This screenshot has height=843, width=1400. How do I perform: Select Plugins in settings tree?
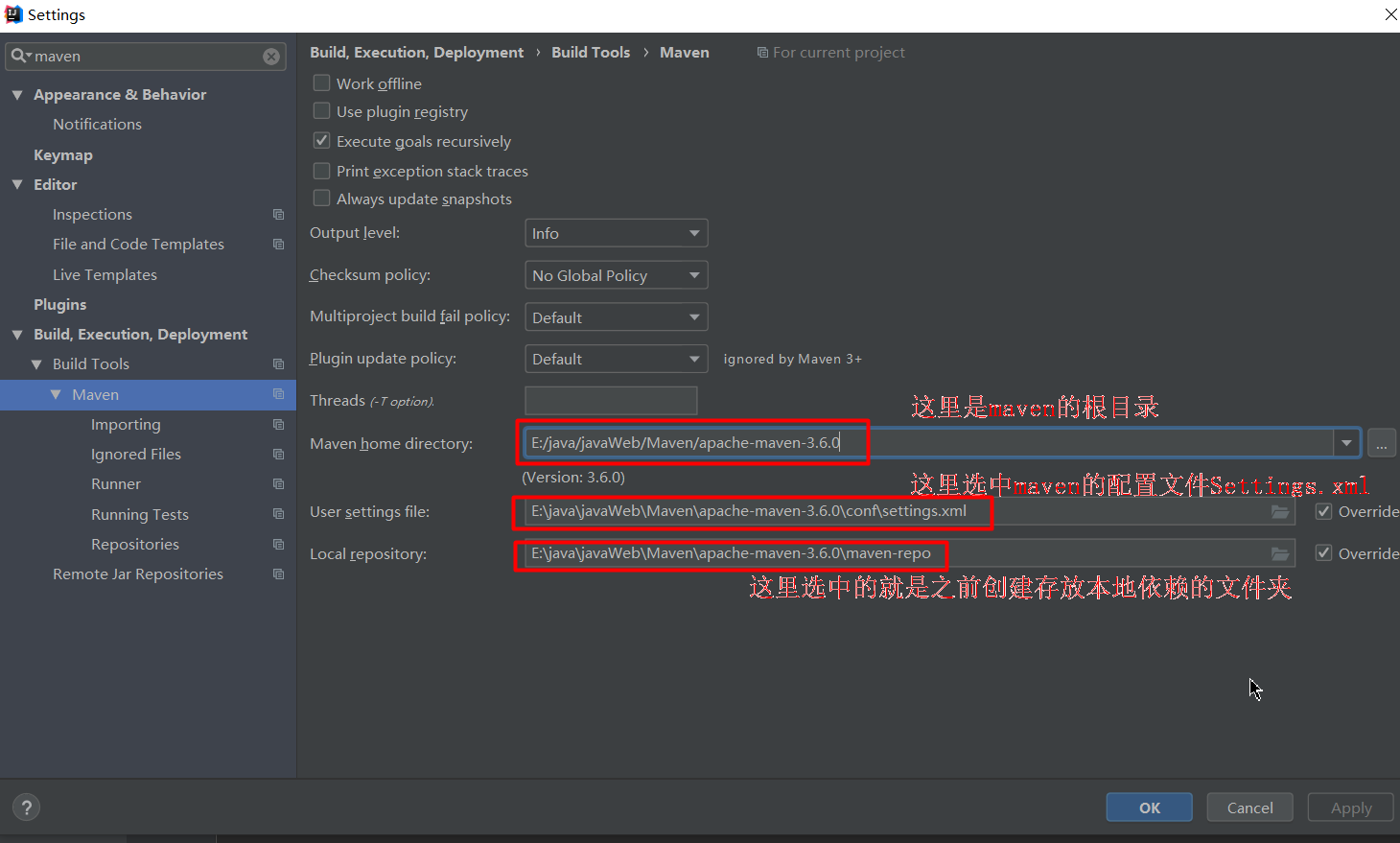click(59, 304)
